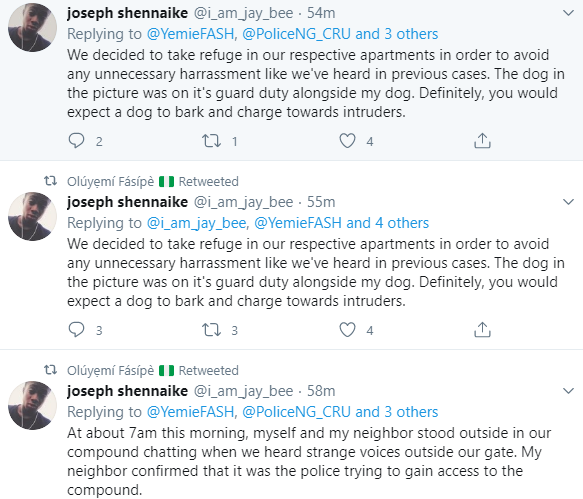The image size is (583, 499).
Task: Open Olúyẹmí Fásípè profile above 55m tweet
Action: pyautogui.click(x=110, y=182)
